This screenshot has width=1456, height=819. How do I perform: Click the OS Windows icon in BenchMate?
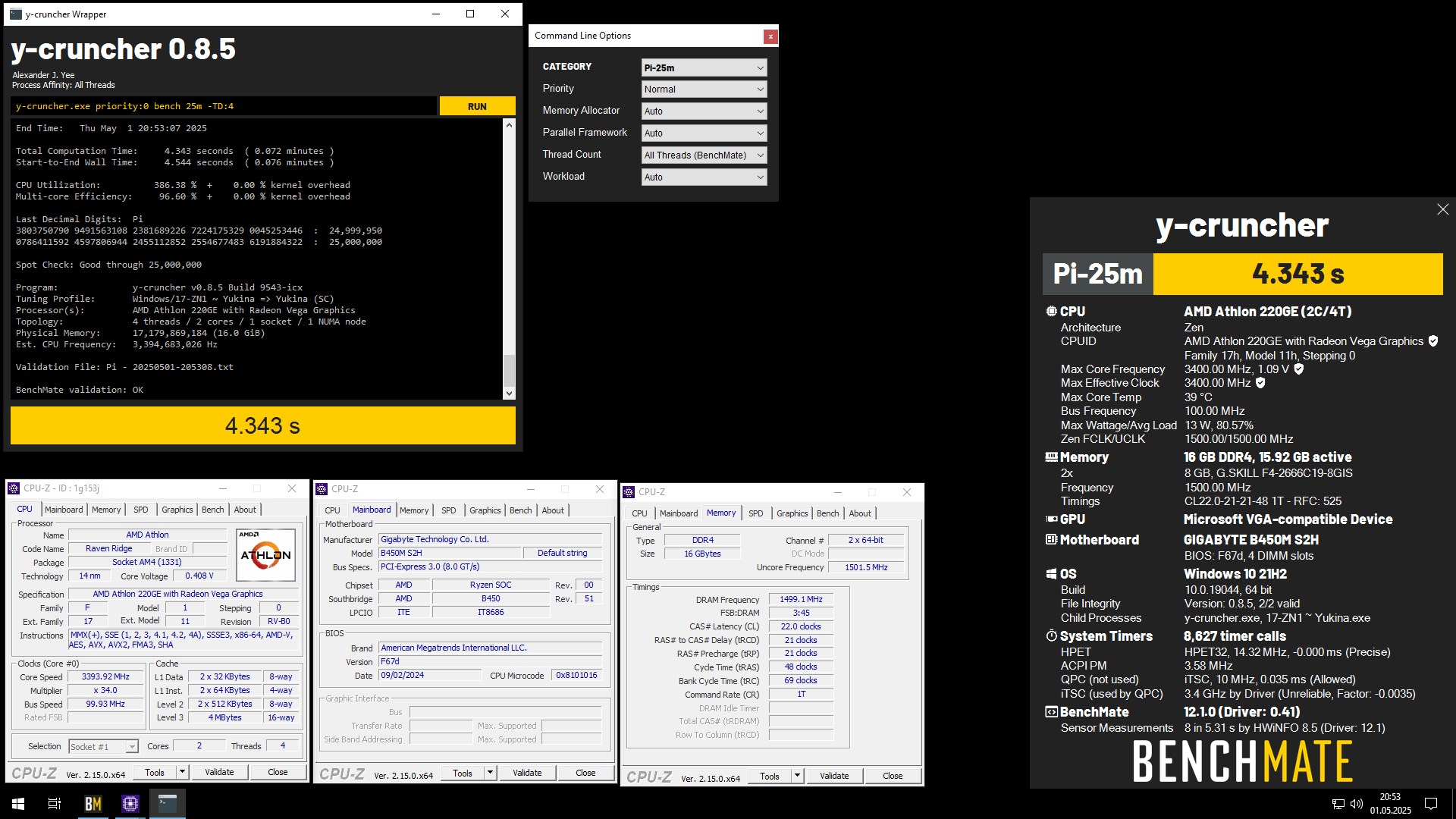point(1051,574)
